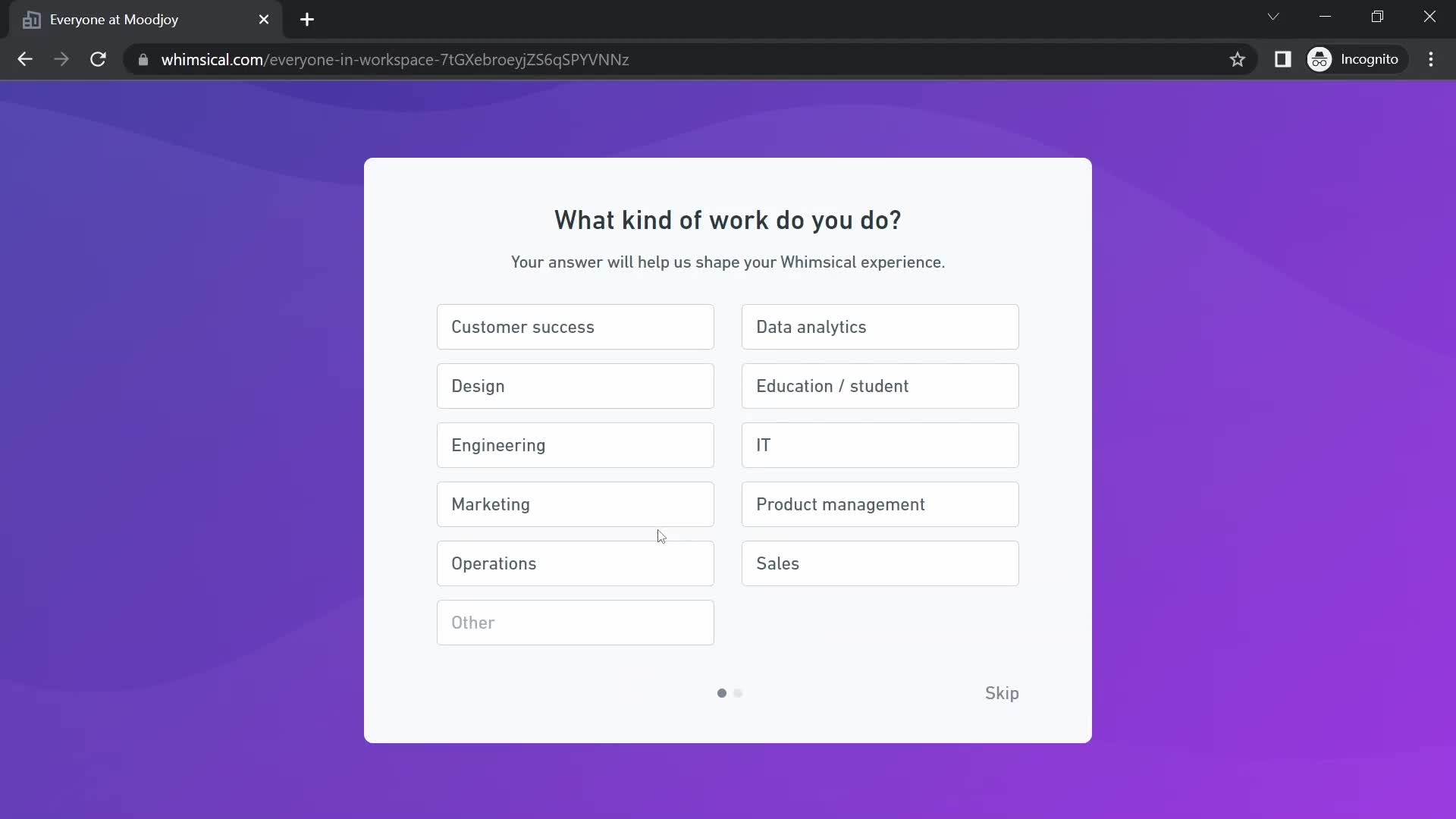Click the navigate back arrow icon
Image resolution: width=1456 pixels, height=819 pixels.
tap(25, 59)
